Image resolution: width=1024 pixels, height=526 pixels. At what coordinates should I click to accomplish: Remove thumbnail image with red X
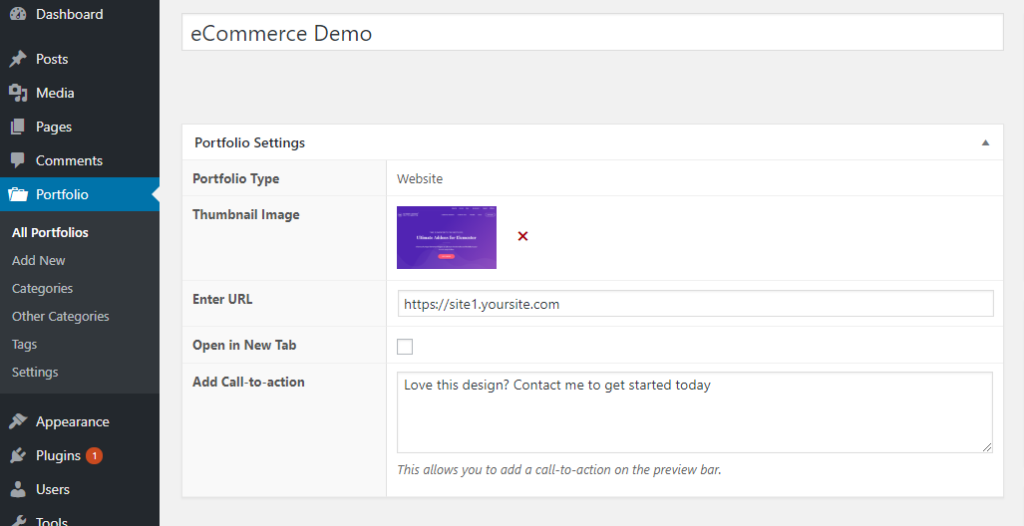click(x=522, y=236)
